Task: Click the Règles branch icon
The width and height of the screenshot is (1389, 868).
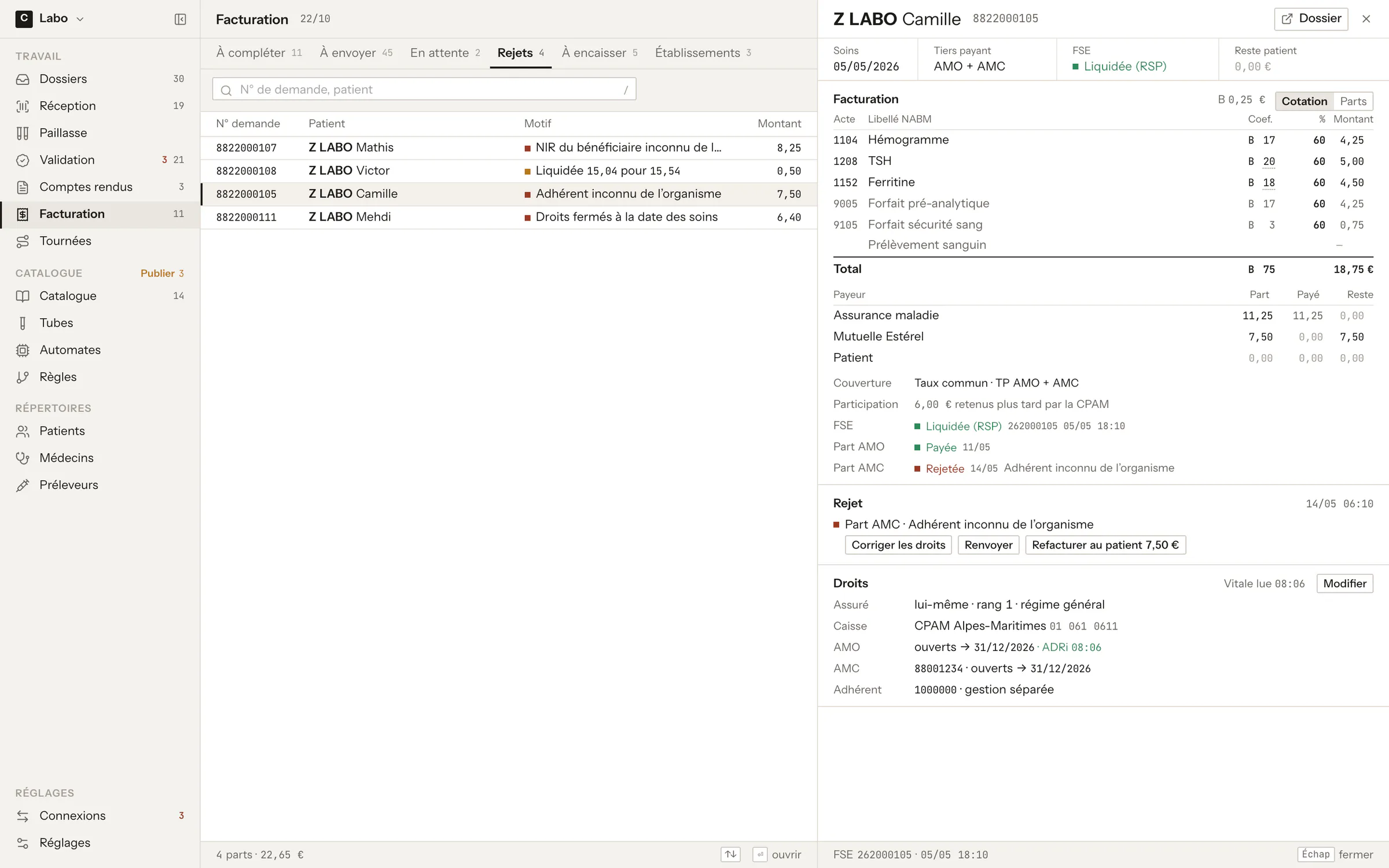Action: tap(23, 377)
